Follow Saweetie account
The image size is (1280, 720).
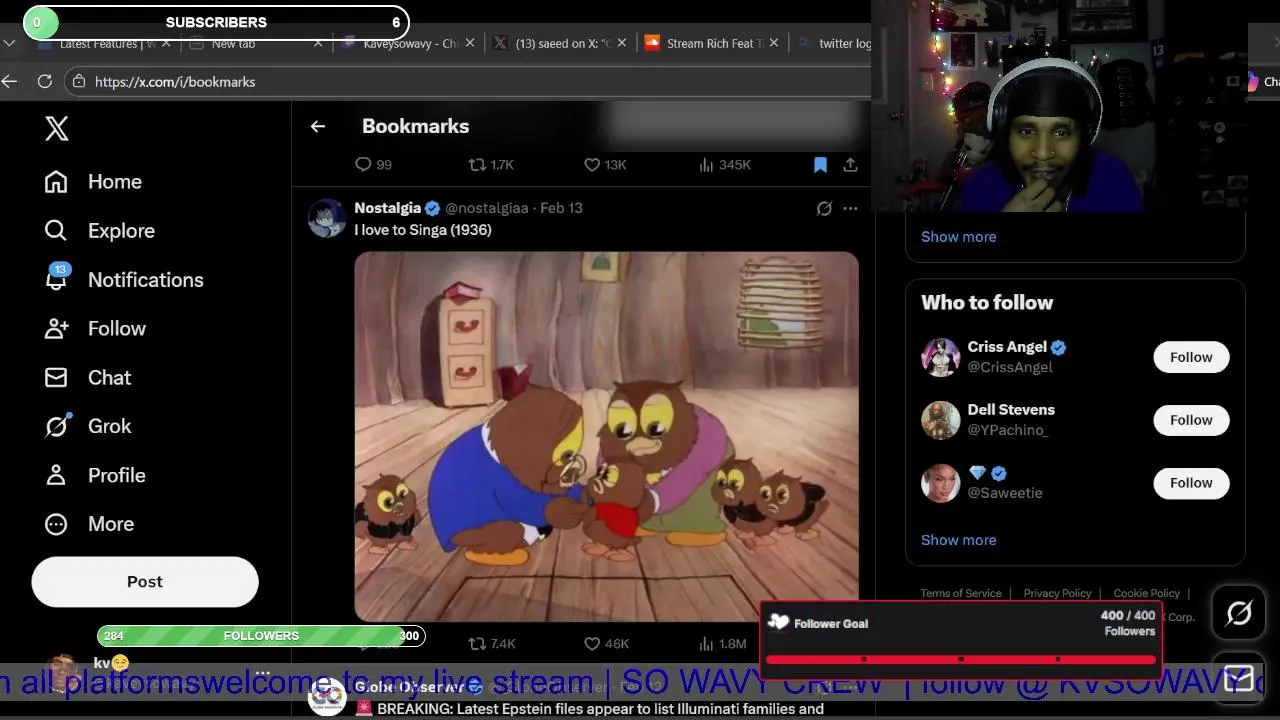(x=1191, y=483)
